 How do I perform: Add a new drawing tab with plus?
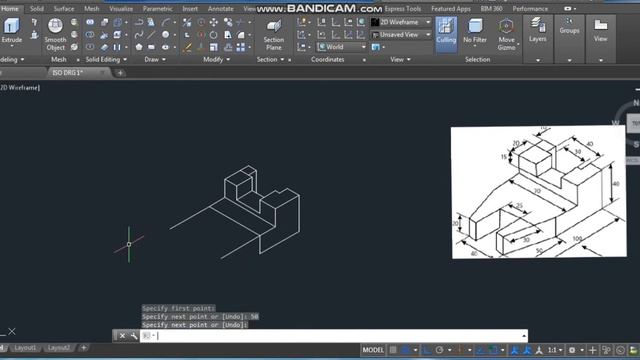[x=120, y=73]
